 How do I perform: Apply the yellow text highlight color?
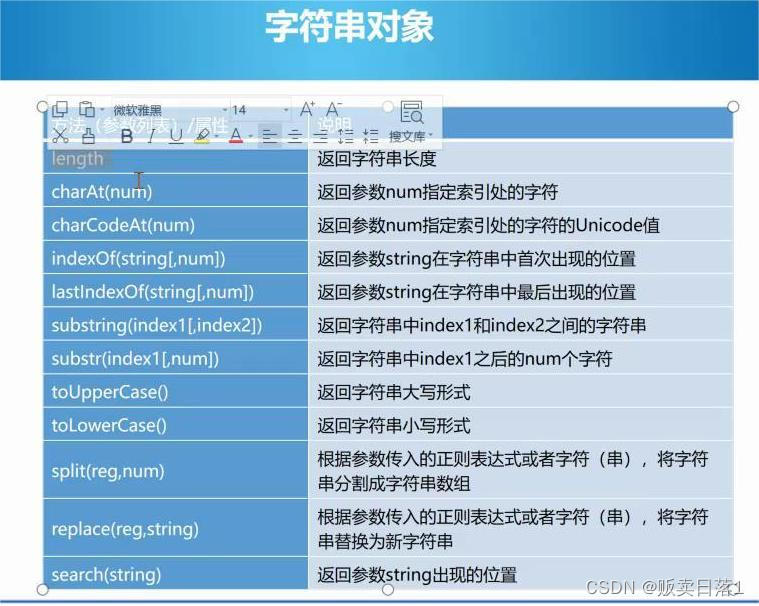click(202, 136)
